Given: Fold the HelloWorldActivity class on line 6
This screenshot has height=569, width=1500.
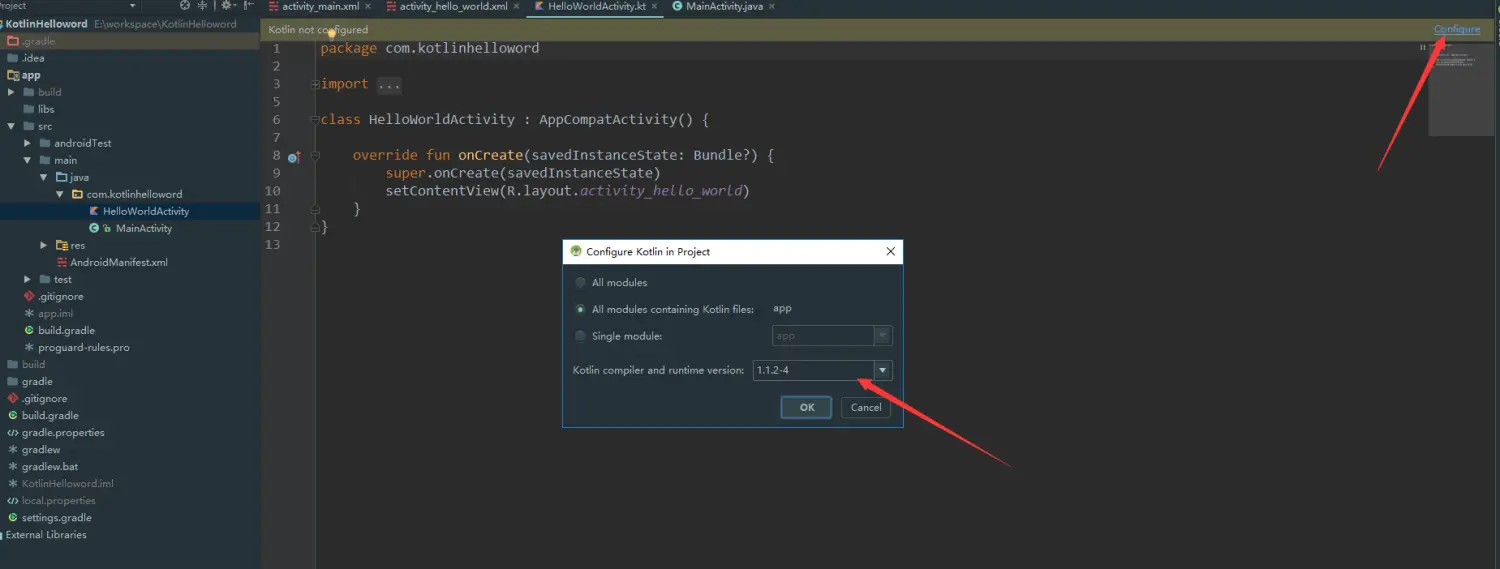Looking at the screenshot, I should click(x=315, y=120).
